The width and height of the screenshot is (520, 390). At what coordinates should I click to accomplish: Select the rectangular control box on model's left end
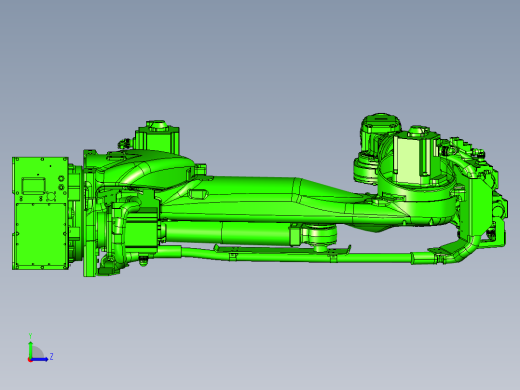[41, 213]
